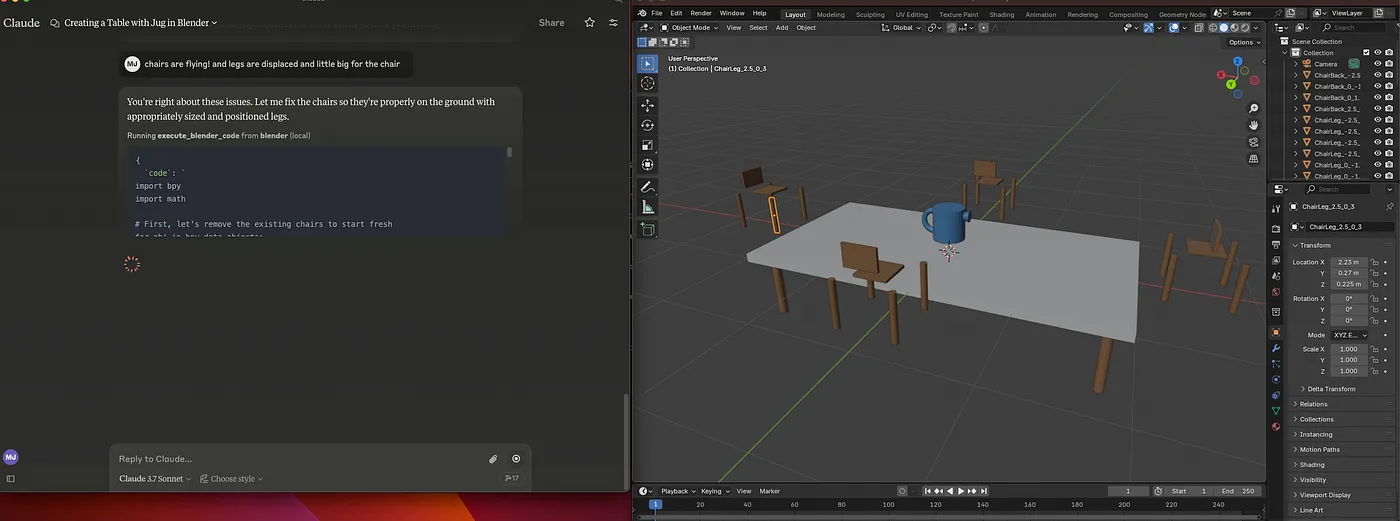The image size is (1400, 521).
Task: Expand the Relations panel
Action: point(1313,404)
